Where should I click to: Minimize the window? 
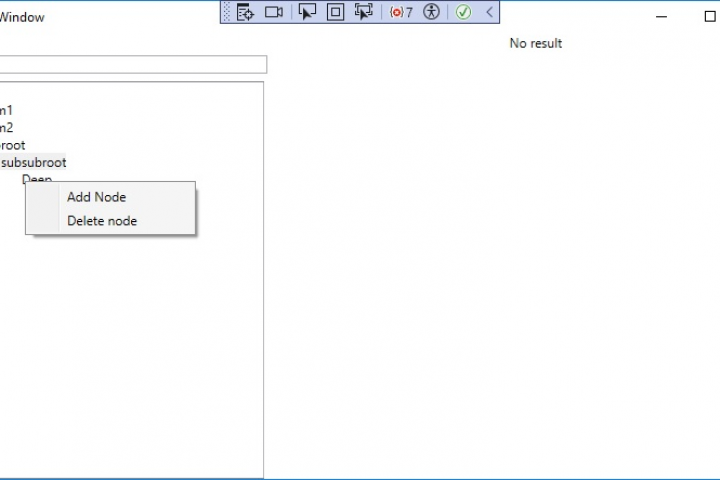(x=661, y=17)
